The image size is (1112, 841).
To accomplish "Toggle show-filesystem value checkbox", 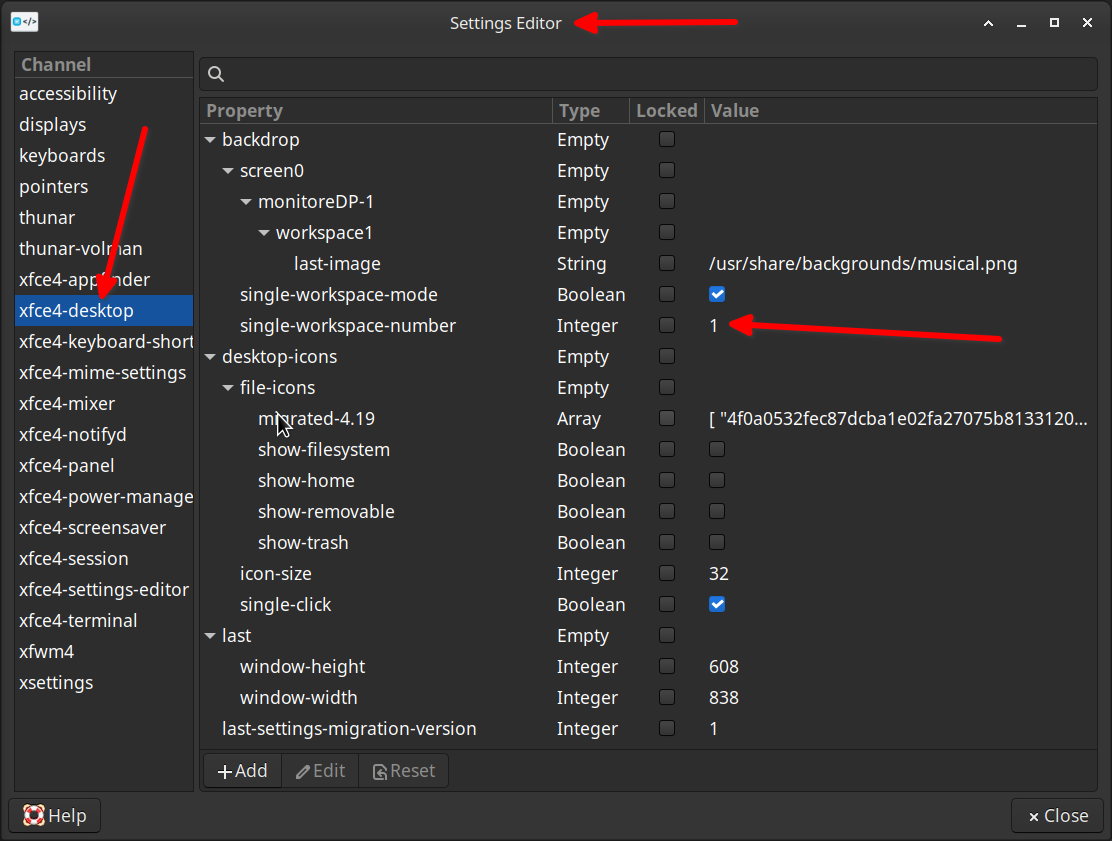I will point(717,450).
